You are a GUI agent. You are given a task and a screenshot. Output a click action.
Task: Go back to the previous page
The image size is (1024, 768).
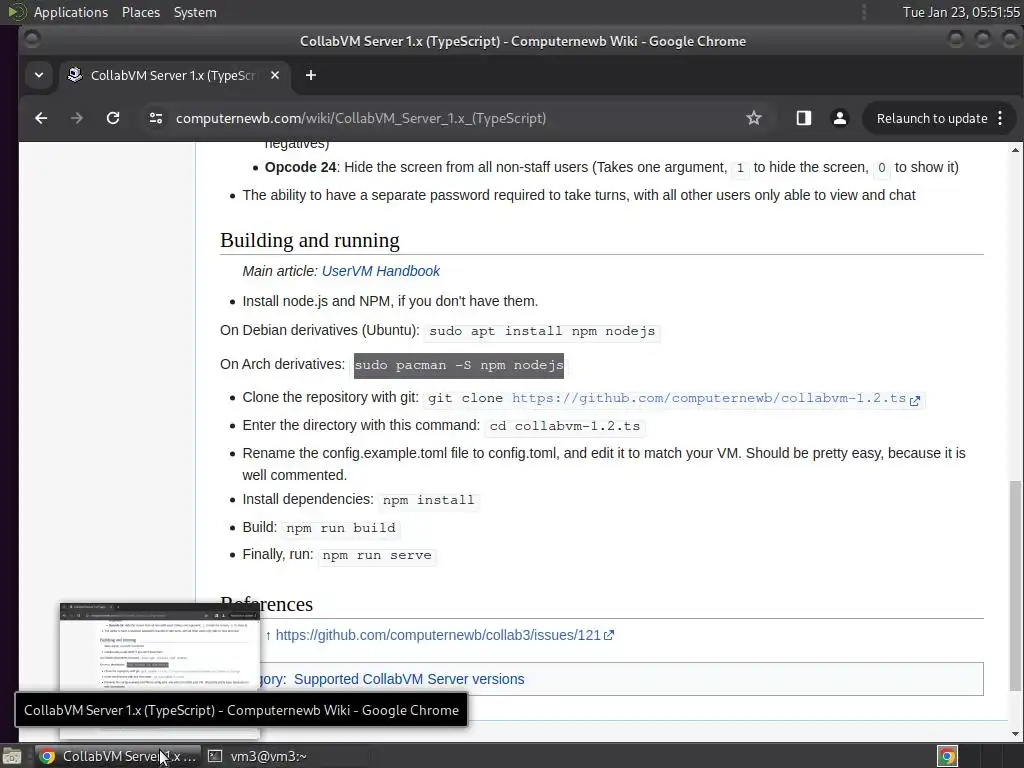(x=41, y=118)
